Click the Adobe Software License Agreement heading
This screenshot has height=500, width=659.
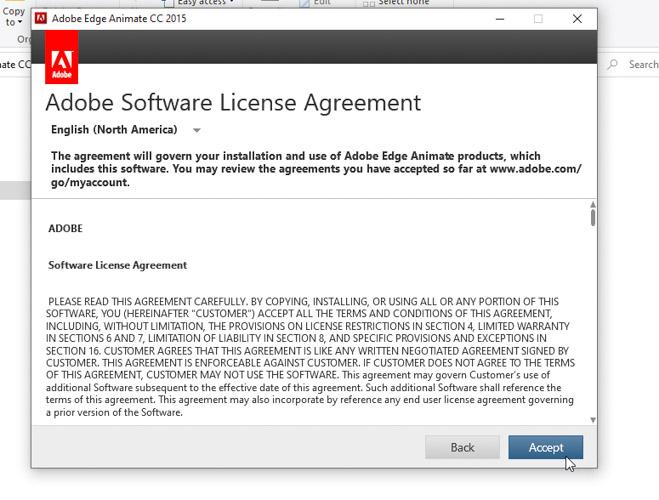233,103
